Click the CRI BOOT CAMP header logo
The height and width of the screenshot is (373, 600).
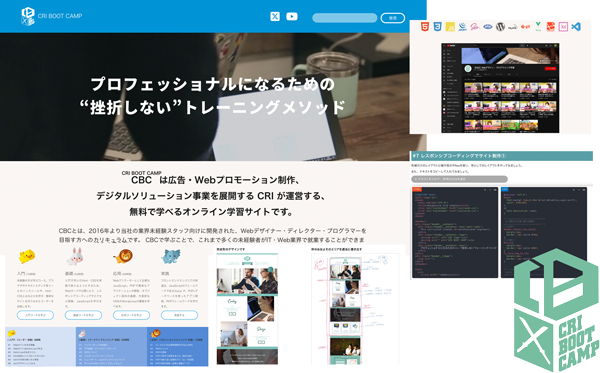51,16
